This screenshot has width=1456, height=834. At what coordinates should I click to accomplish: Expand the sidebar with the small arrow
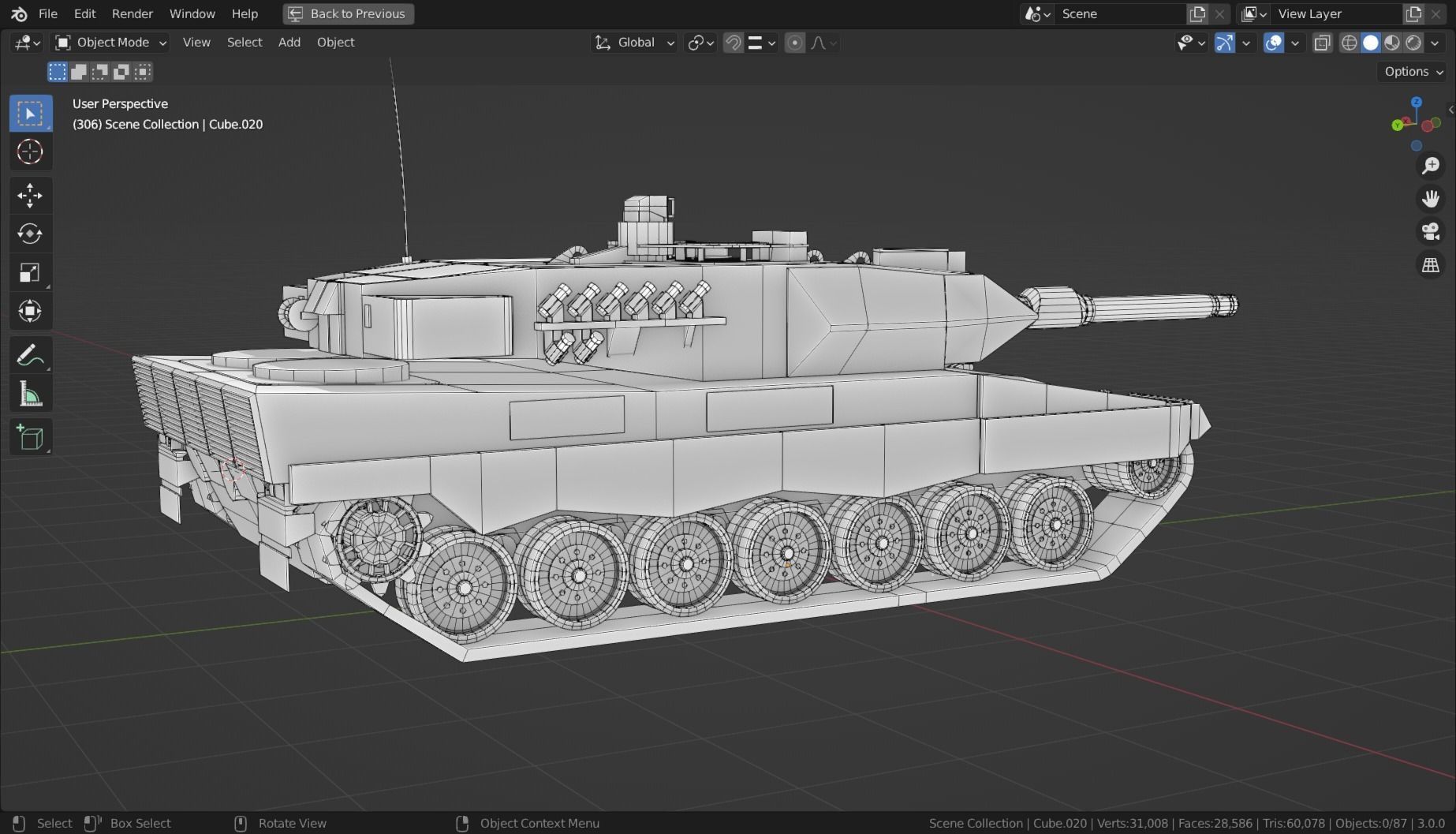tap(1451, 110)
